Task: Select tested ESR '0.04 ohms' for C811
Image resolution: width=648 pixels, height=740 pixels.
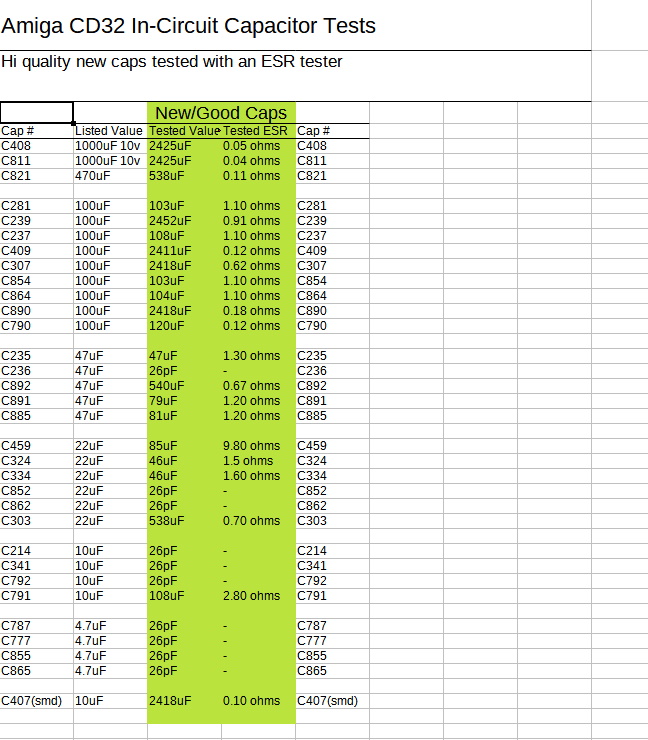Action: click(252, 161)
